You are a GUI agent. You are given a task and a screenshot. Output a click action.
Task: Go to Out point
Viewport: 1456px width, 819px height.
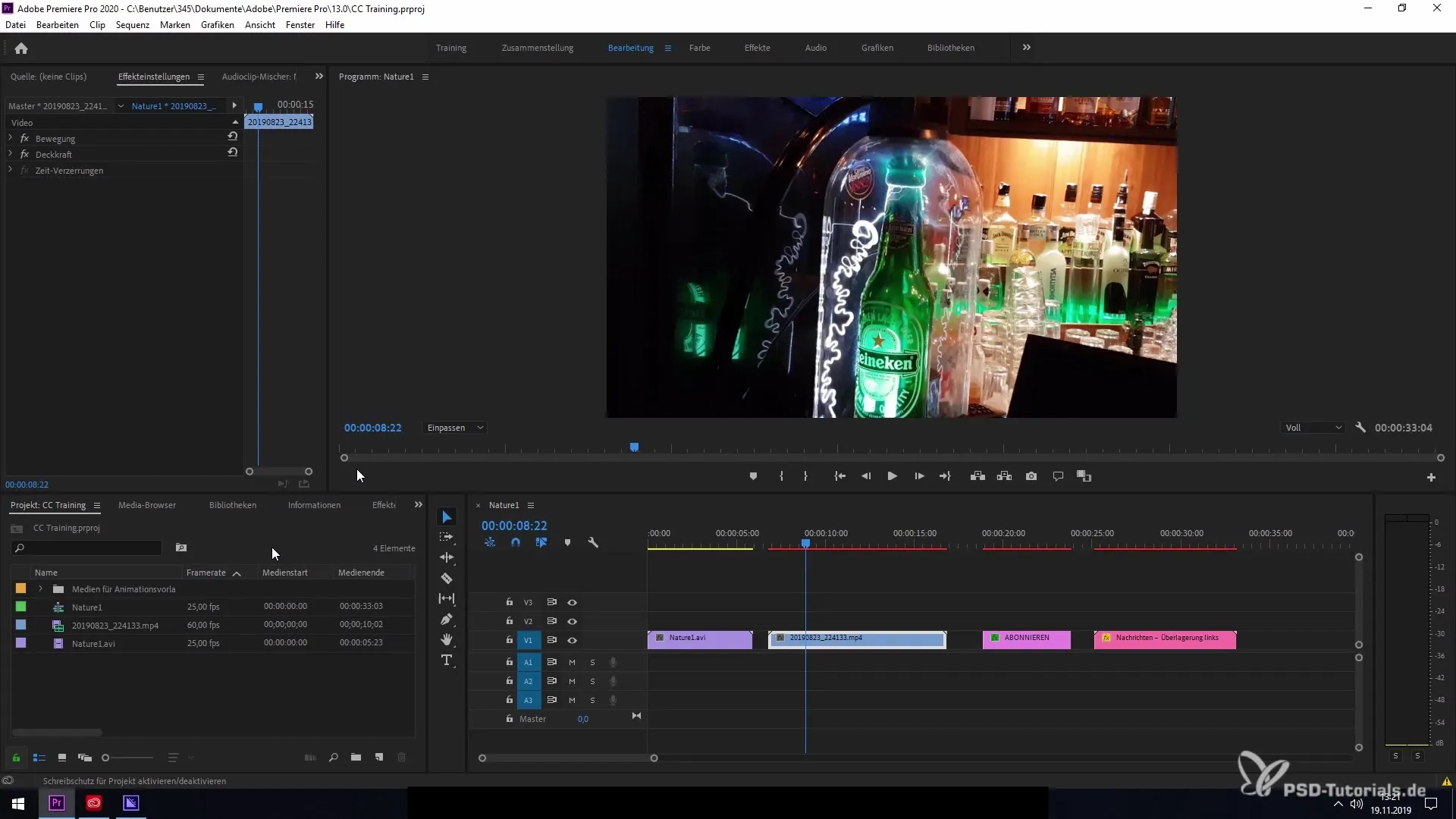point(945,476)
